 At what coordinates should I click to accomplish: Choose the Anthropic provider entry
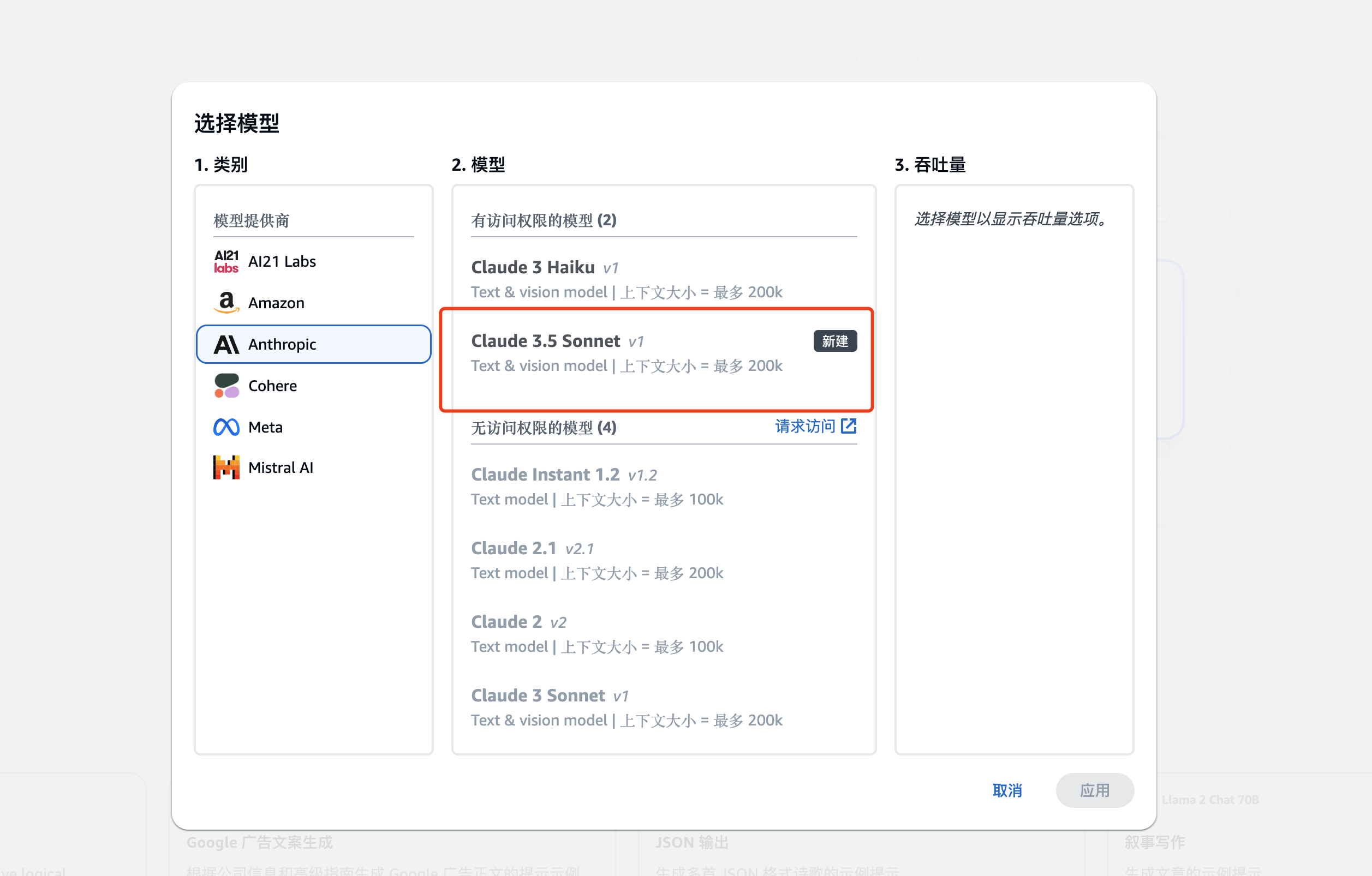coord(313,344)
